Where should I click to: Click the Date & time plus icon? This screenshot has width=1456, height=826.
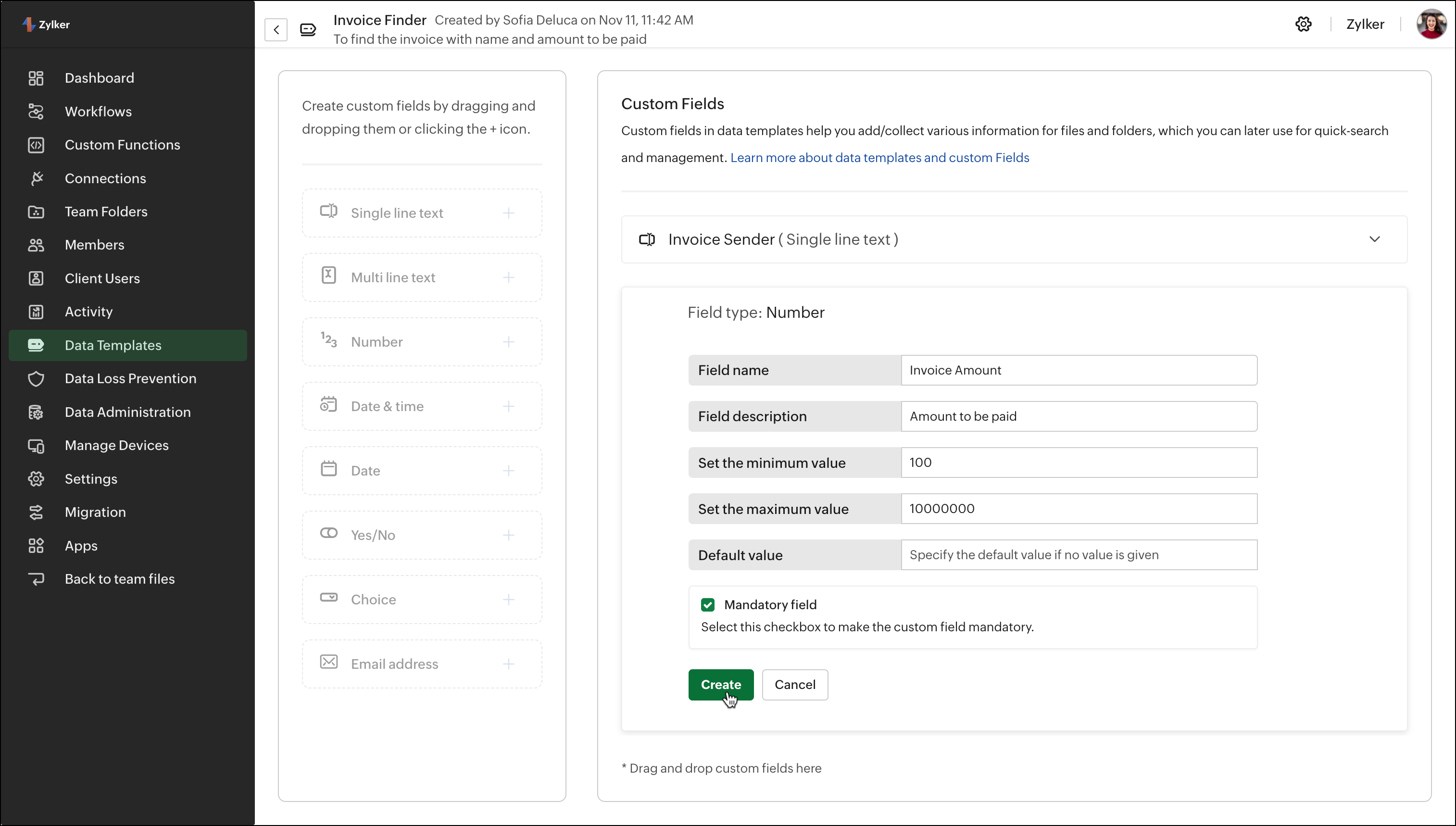coord(509,406)
